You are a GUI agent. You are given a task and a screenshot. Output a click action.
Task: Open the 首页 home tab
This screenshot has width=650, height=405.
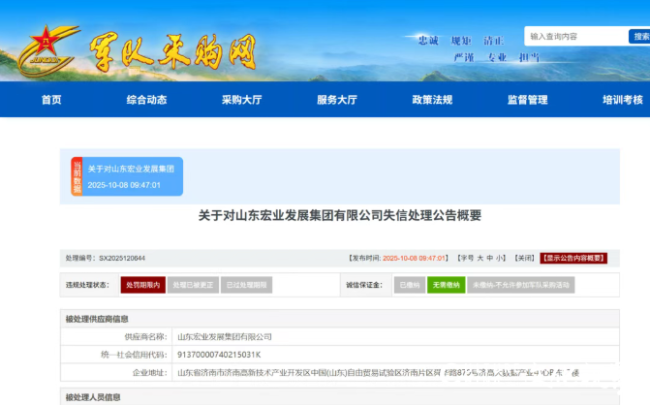(51, 100)
